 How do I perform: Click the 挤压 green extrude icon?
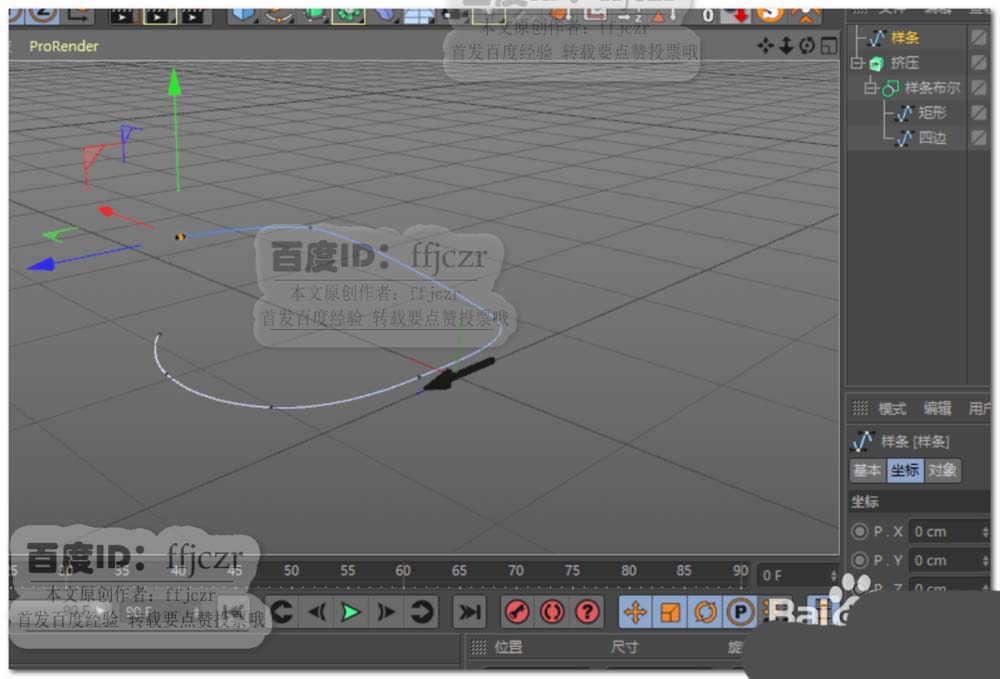point(877,63)
